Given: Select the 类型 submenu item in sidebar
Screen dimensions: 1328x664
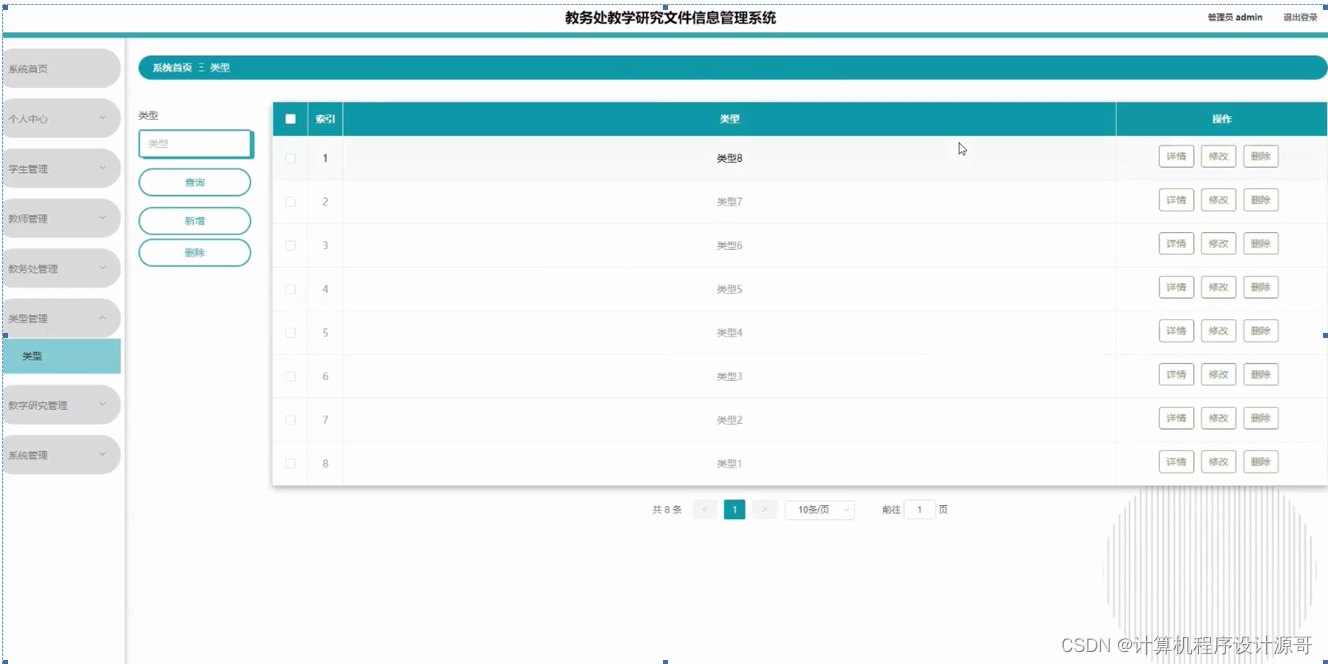Looking at the screenshot, I should (60, 356).
